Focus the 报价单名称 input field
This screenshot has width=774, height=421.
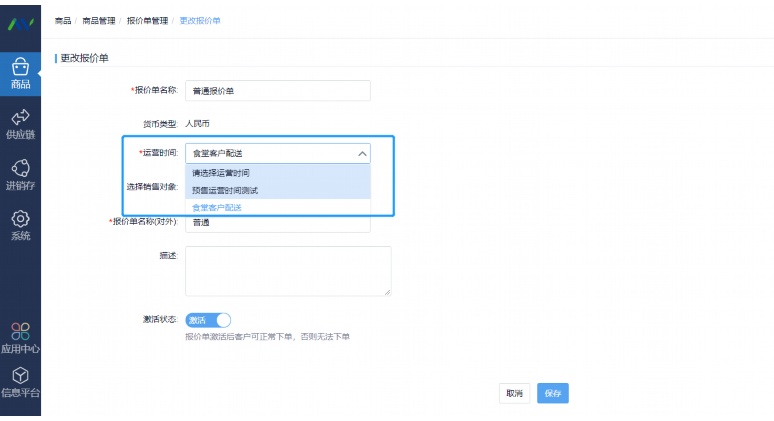(x=278, y=91)
